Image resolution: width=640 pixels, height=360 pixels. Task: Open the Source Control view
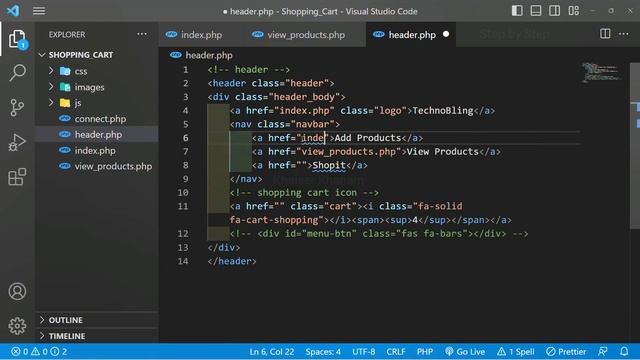(17, 108)
